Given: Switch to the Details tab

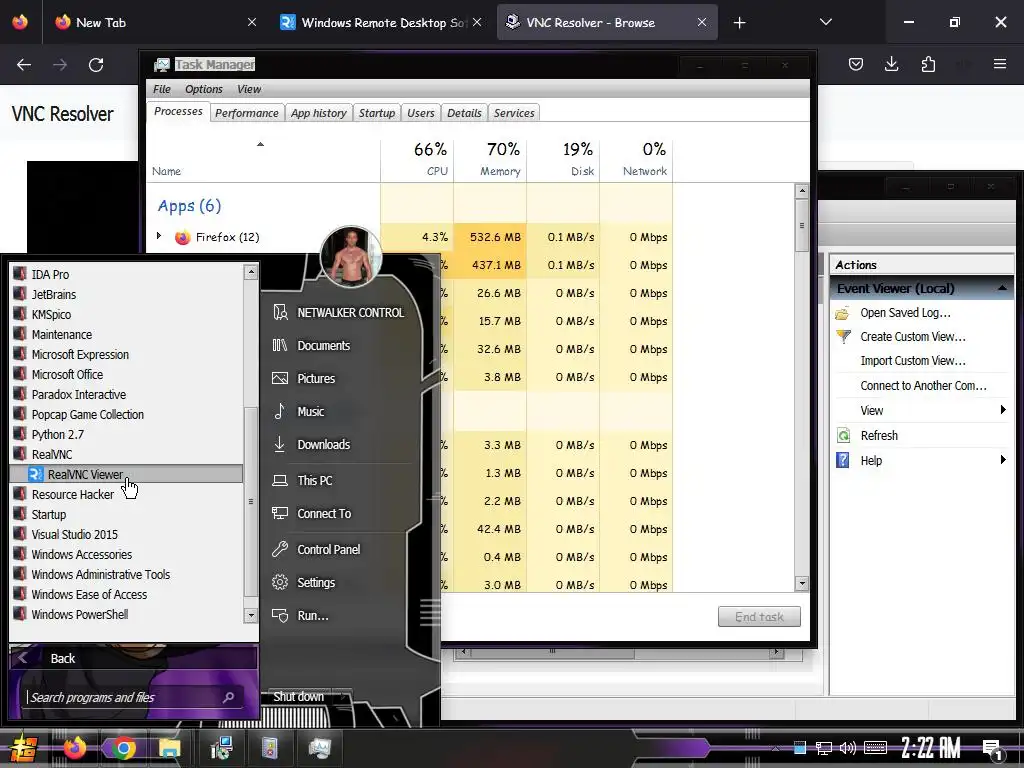Looking at the screenshot, I should point(464,113).
